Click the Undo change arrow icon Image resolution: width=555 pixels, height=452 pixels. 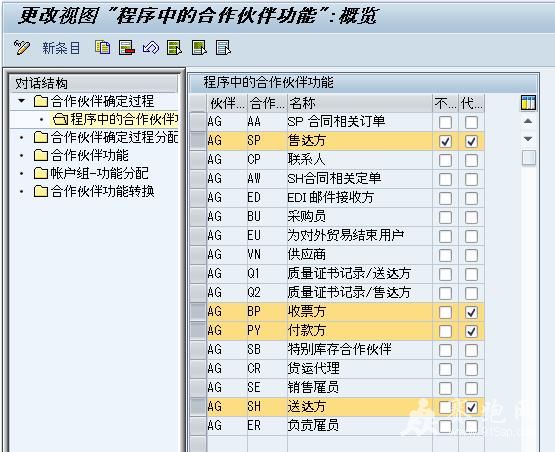(151, 47)
